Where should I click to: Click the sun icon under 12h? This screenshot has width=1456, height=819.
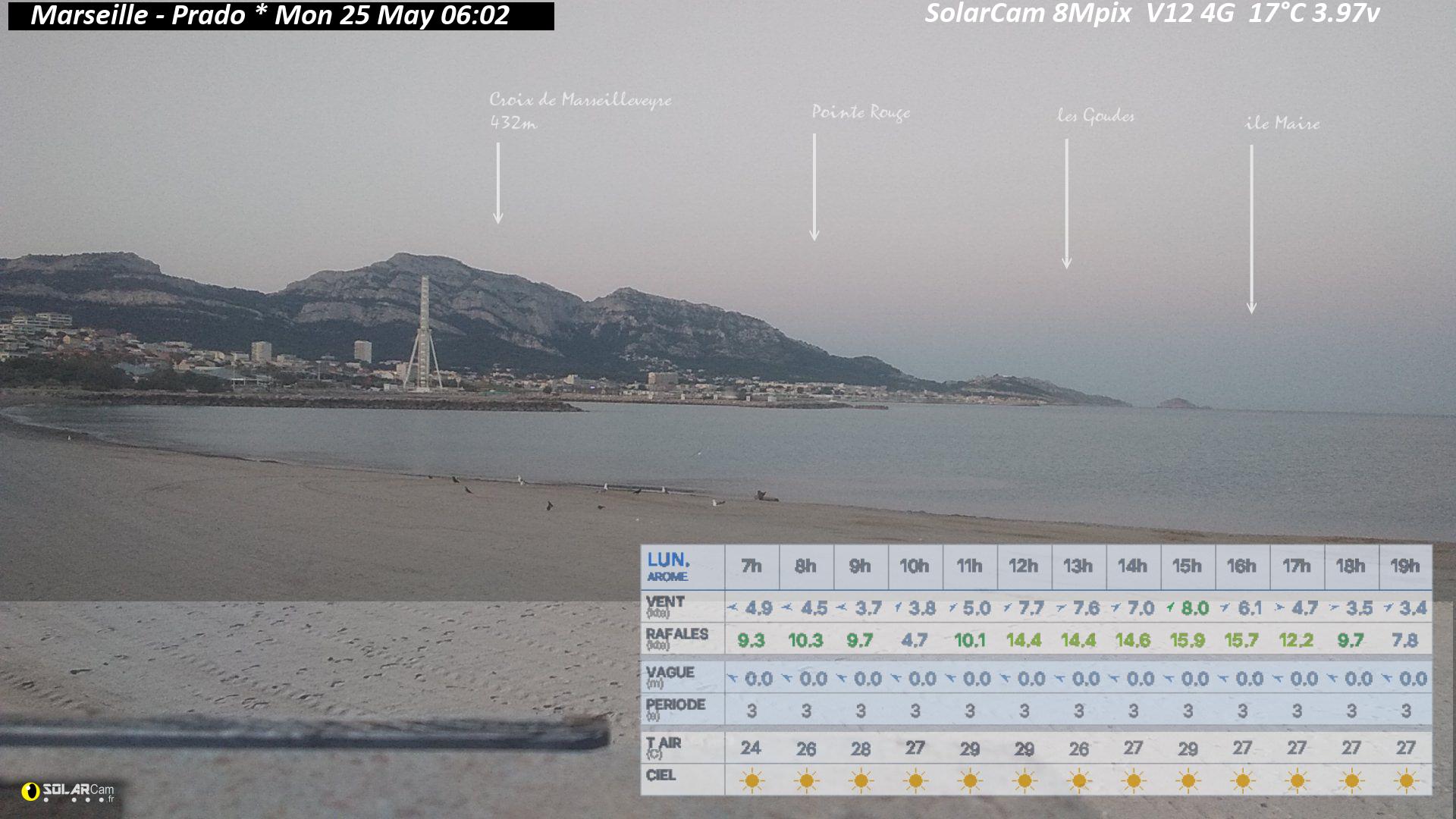(1025, 780)
